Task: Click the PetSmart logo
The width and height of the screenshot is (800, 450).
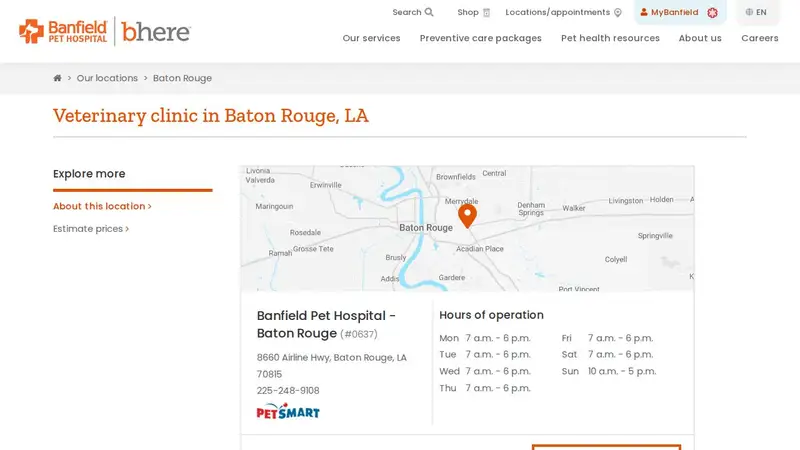Action: point(288,411)
